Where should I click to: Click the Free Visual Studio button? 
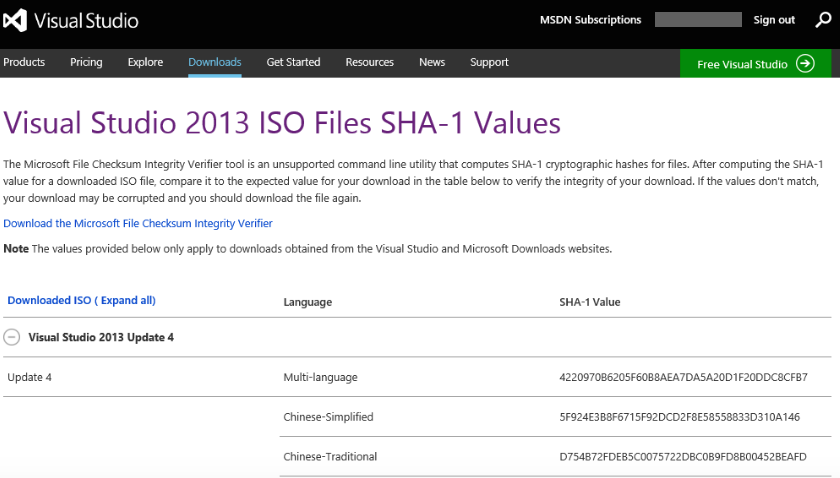(743, 64)
